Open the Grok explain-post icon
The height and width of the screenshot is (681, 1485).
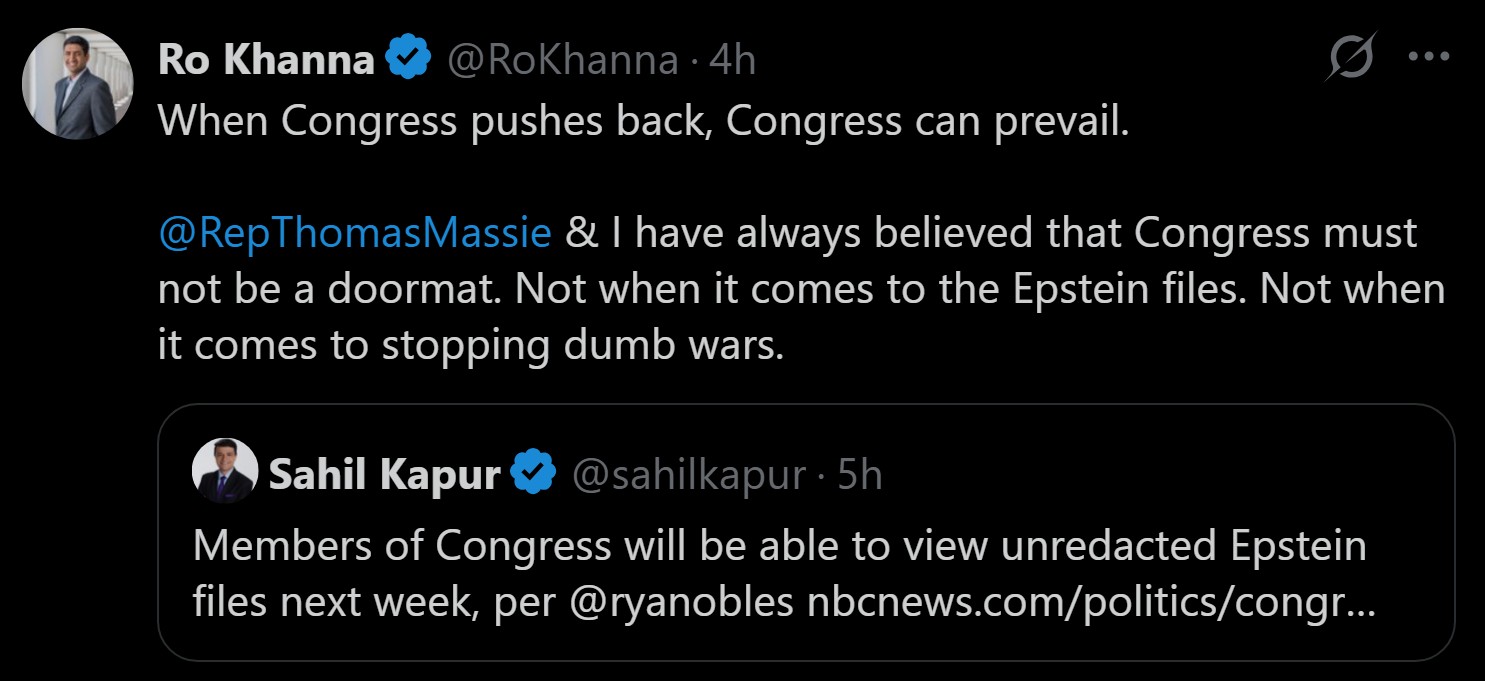1352,58
